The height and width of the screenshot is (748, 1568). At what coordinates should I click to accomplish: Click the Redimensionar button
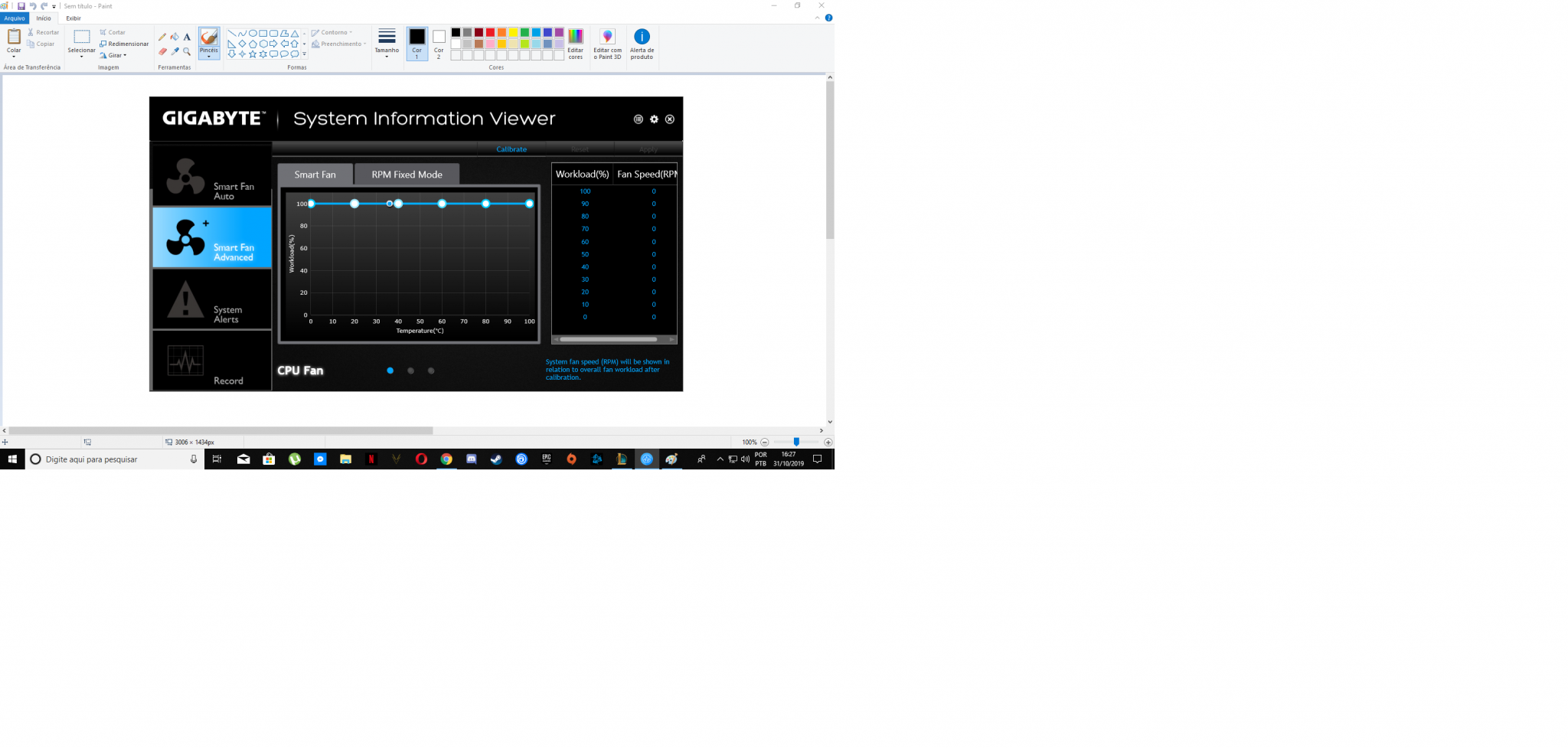pyautogui.click(x=124, y=44)
